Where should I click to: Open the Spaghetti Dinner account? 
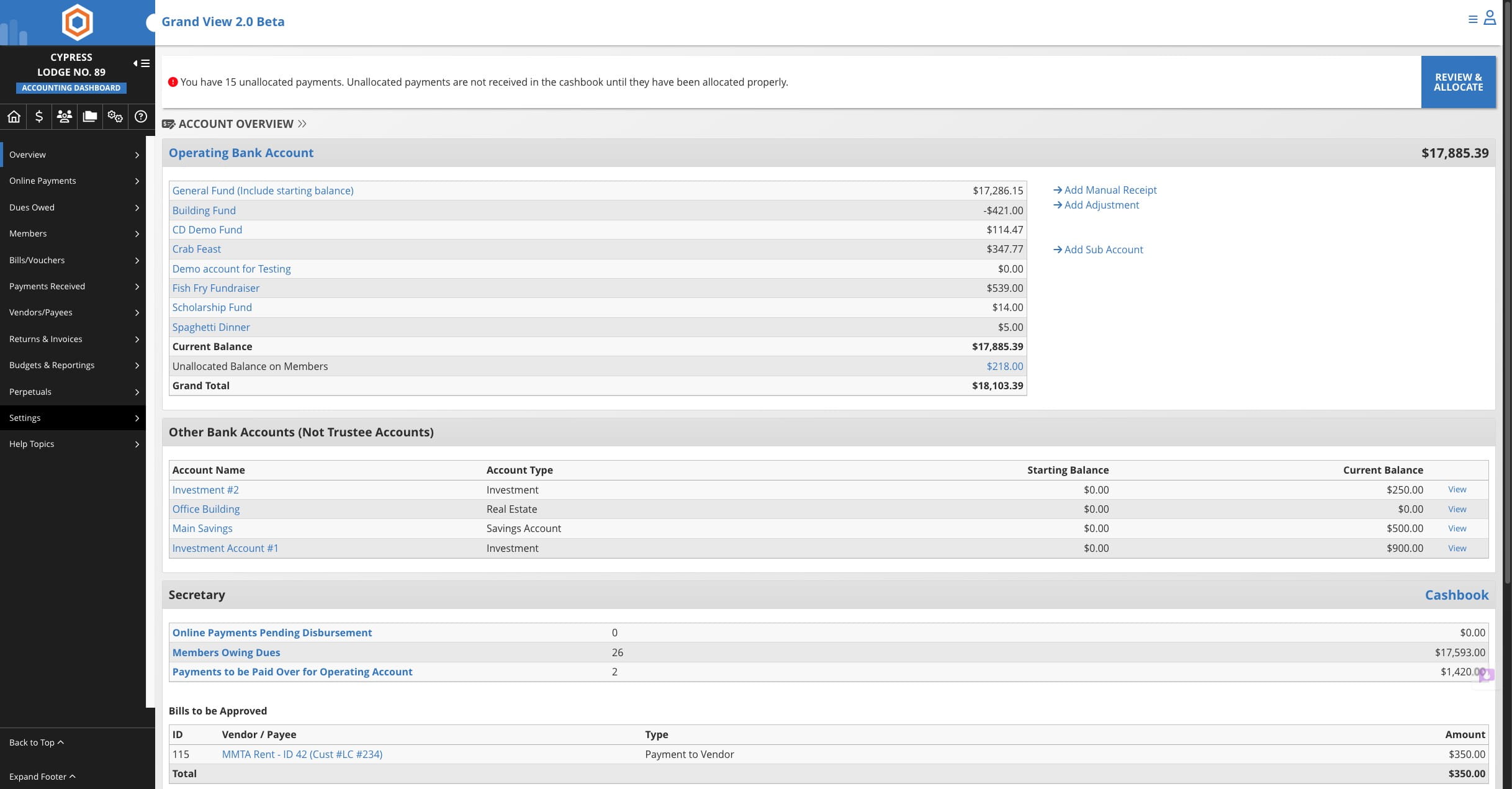210,327
